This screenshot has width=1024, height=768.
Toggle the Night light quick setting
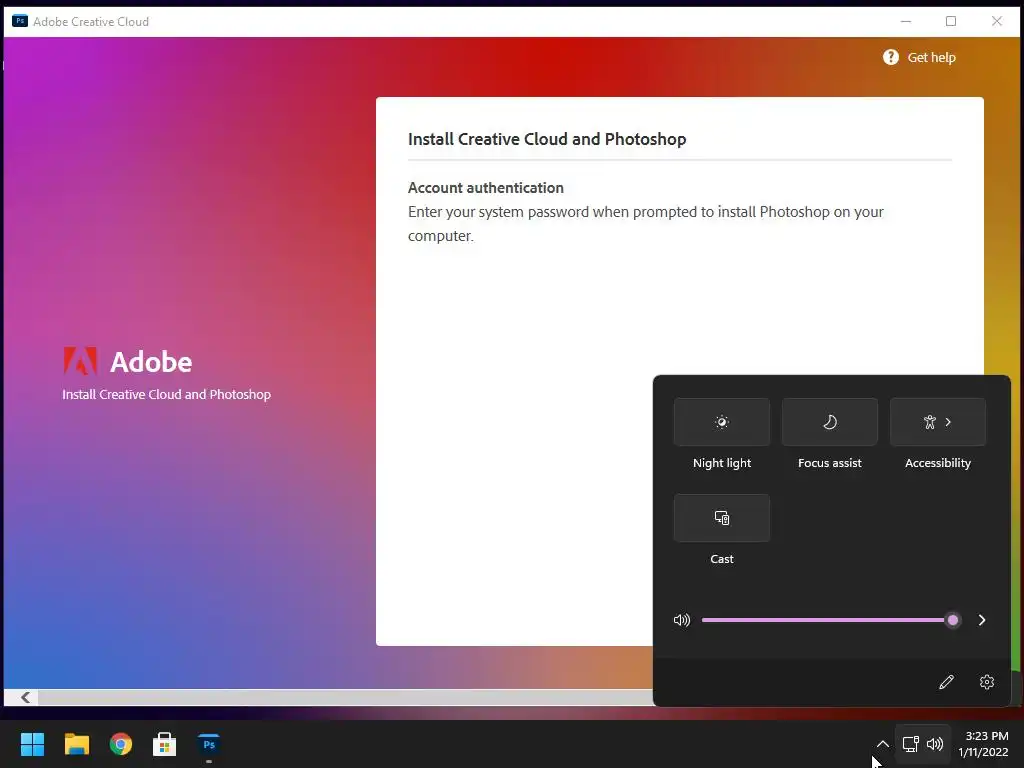[x=722, y=422]
